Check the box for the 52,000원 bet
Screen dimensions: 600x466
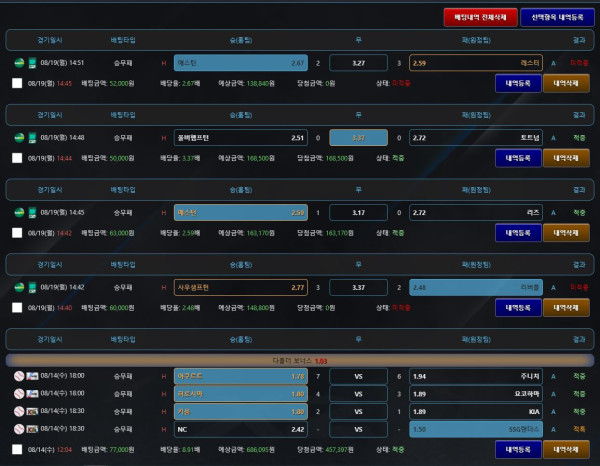point(17,83)
